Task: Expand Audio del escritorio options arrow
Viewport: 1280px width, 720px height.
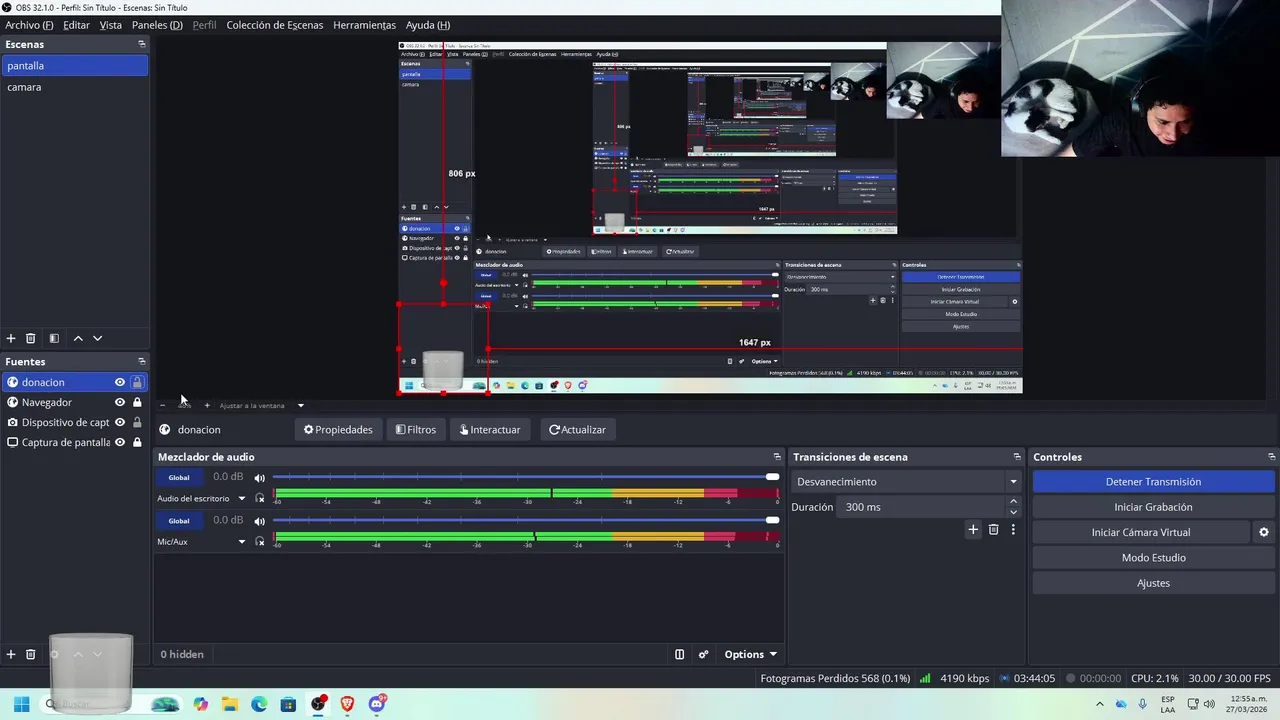Action: (x=241, y=498)
